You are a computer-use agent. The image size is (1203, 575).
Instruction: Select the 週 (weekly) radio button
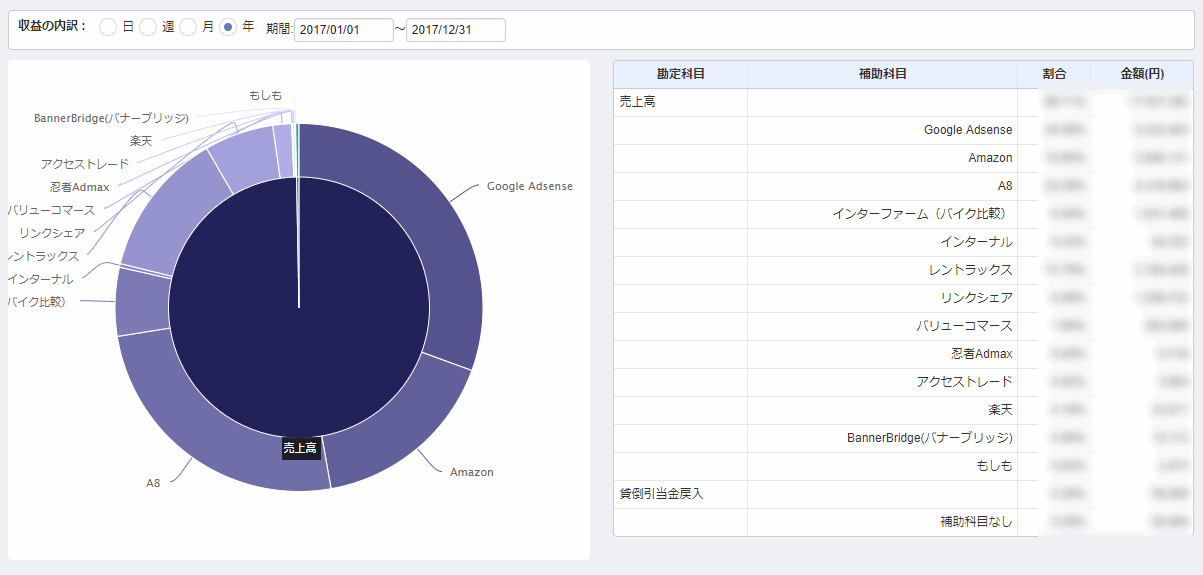(x=148, y=28)
